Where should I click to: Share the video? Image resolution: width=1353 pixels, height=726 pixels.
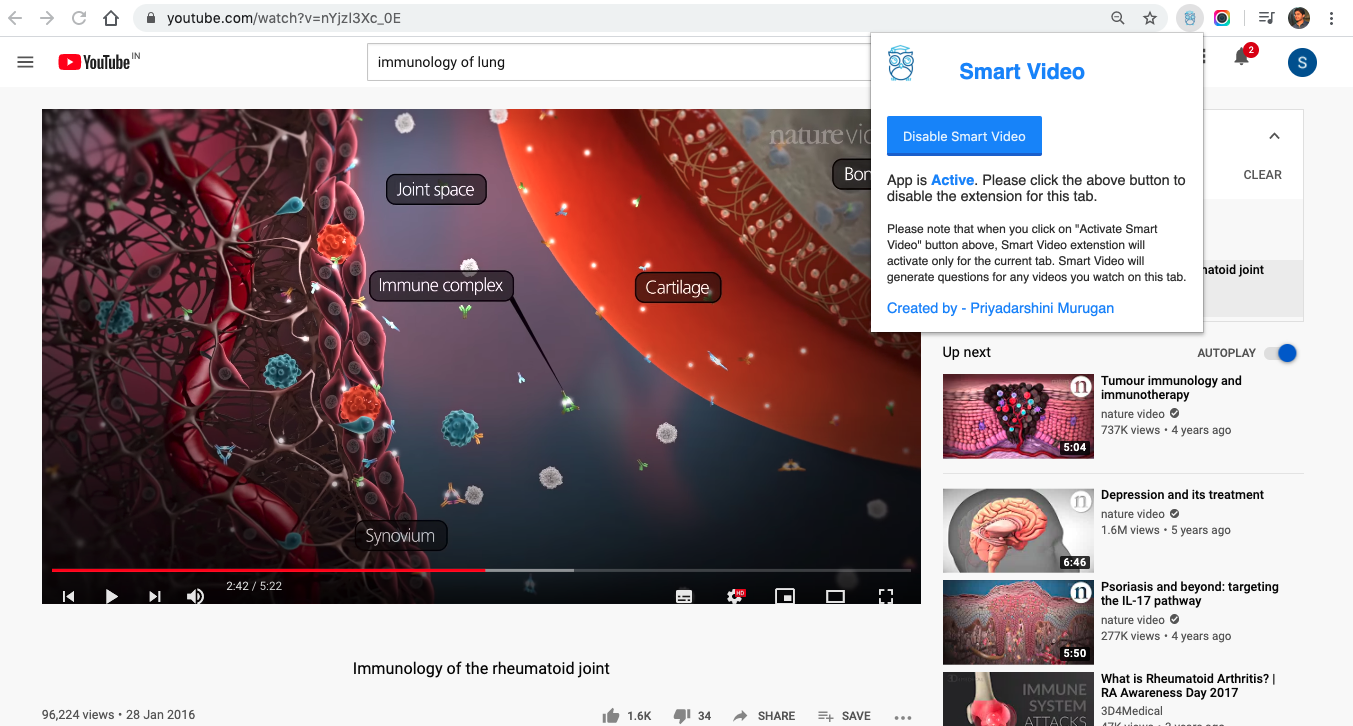click(x=764, y=716)
